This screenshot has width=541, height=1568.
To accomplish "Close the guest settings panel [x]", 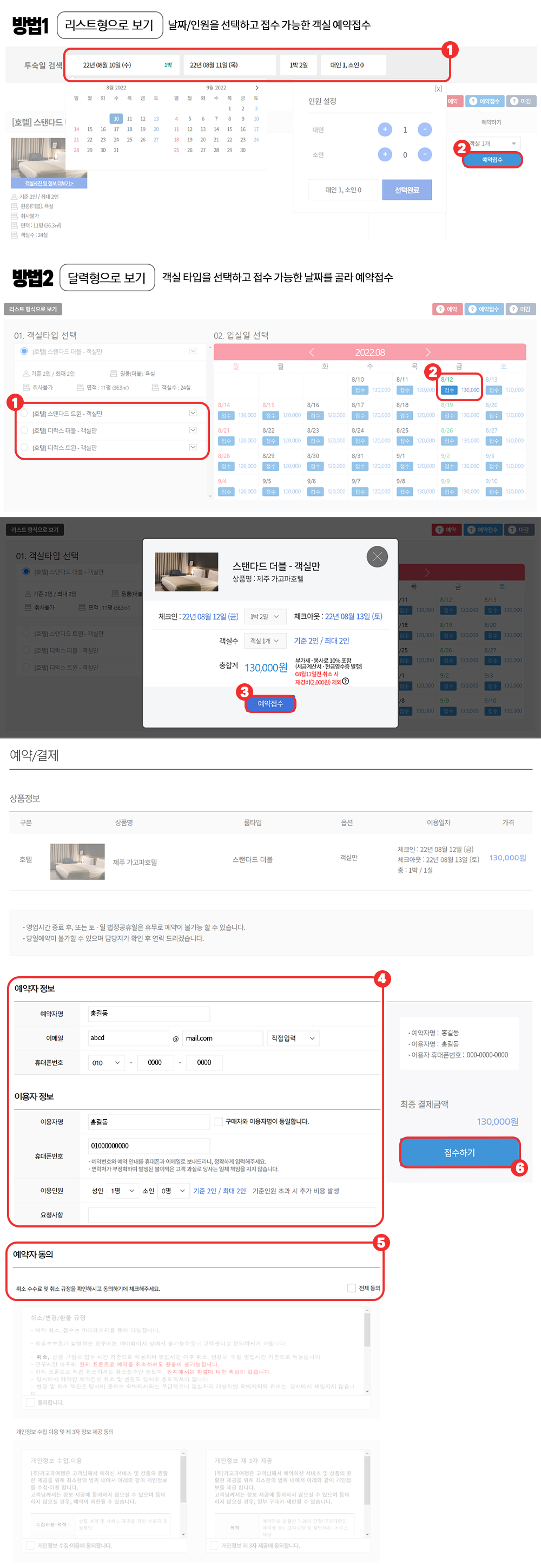I will (438, 88).
